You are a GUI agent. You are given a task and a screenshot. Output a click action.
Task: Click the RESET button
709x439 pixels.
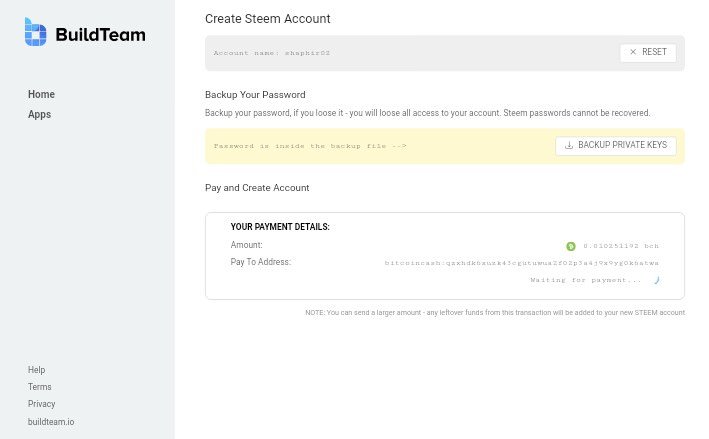(x=648, y=52)
